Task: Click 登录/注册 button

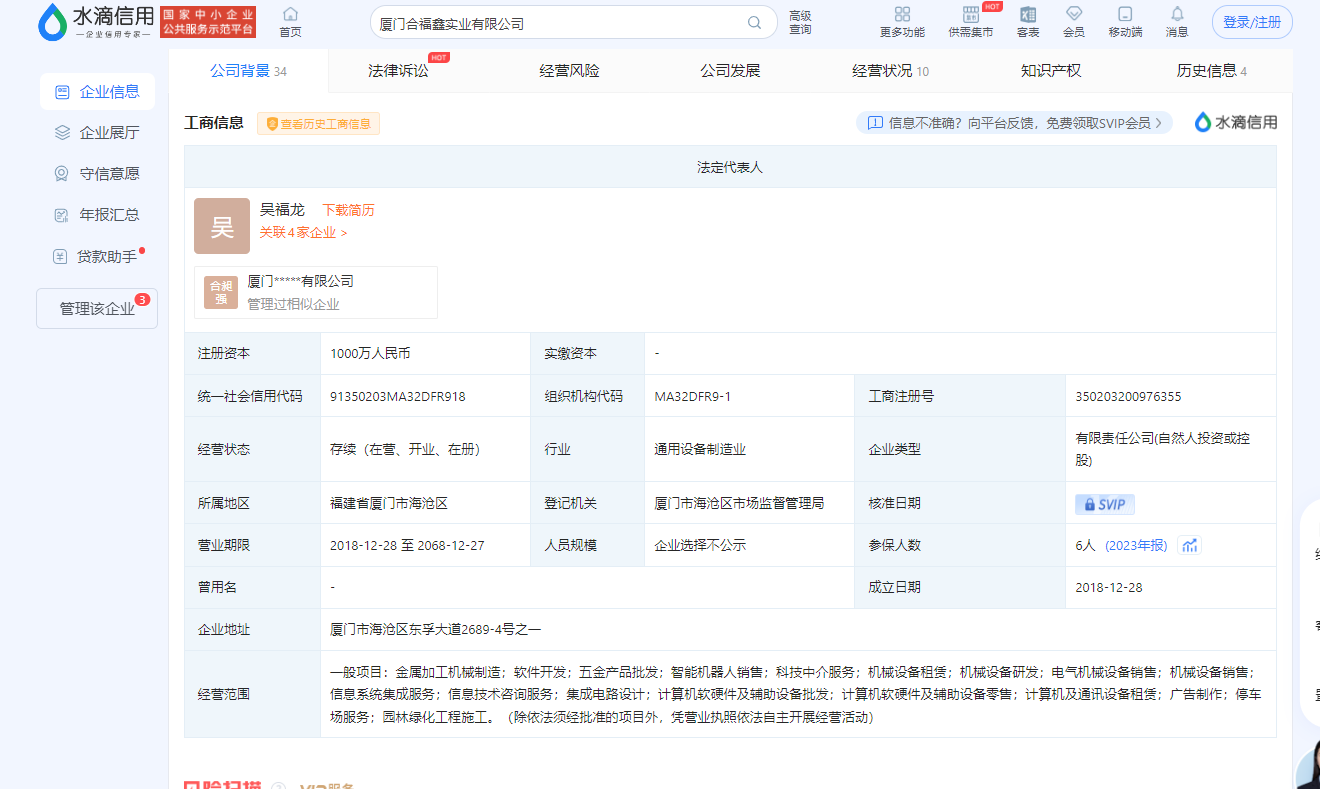Action: click(1252, 22)
